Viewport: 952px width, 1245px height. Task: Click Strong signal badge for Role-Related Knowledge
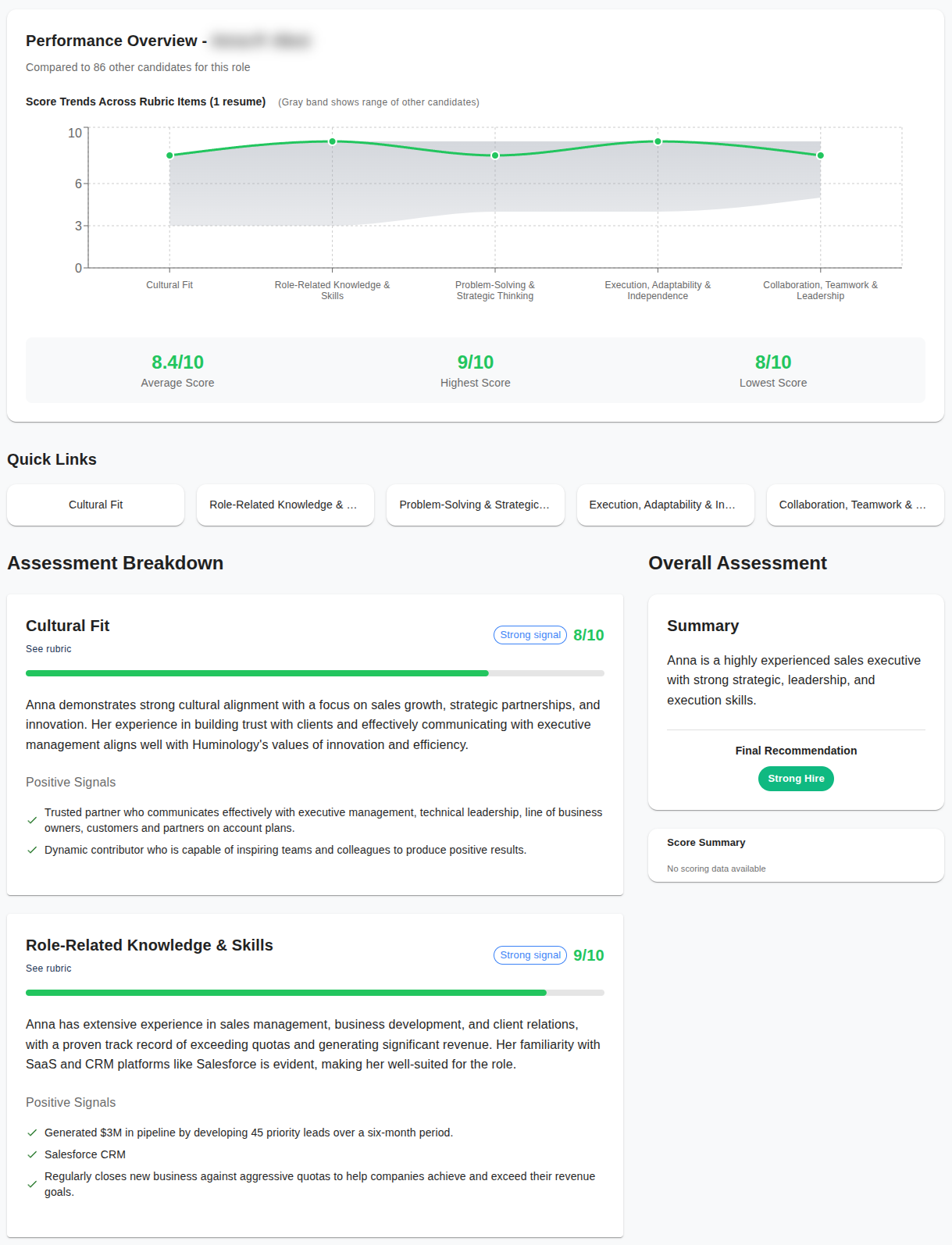point(530,955)
